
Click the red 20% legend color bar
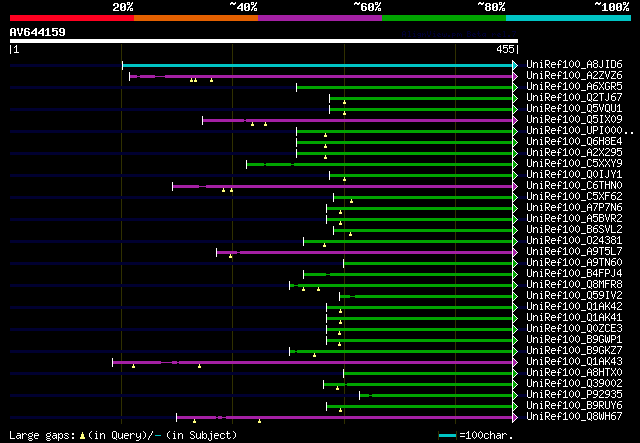pyautogui.click(x=72, y=18)
